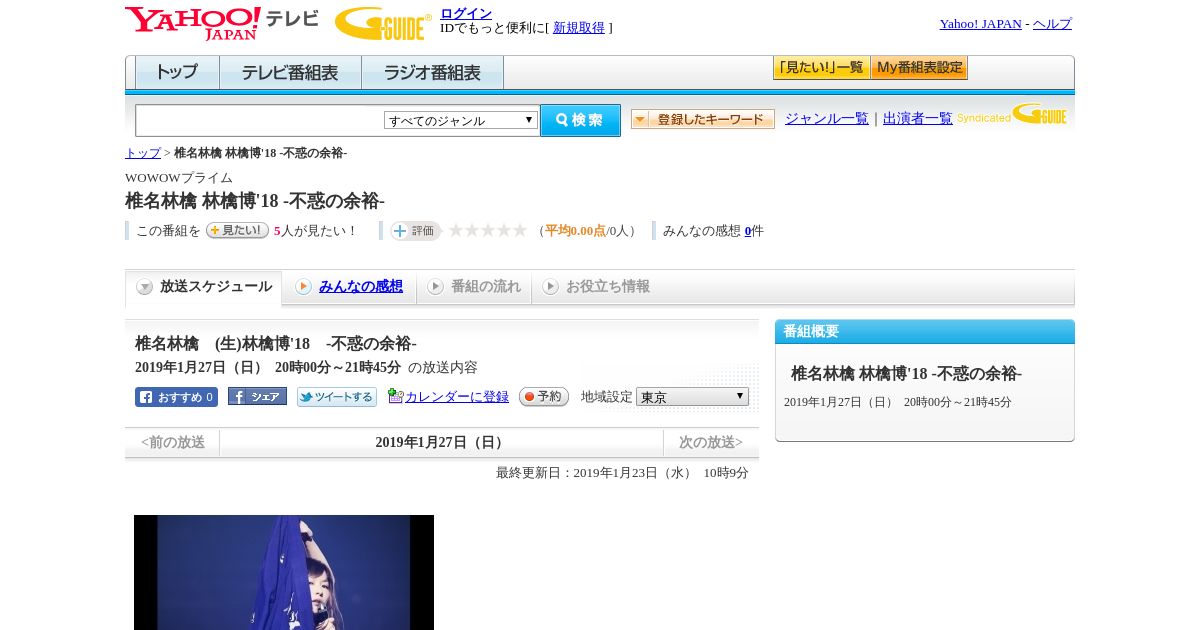Click the 2019年1月27日（日） date bar heading

441,442
